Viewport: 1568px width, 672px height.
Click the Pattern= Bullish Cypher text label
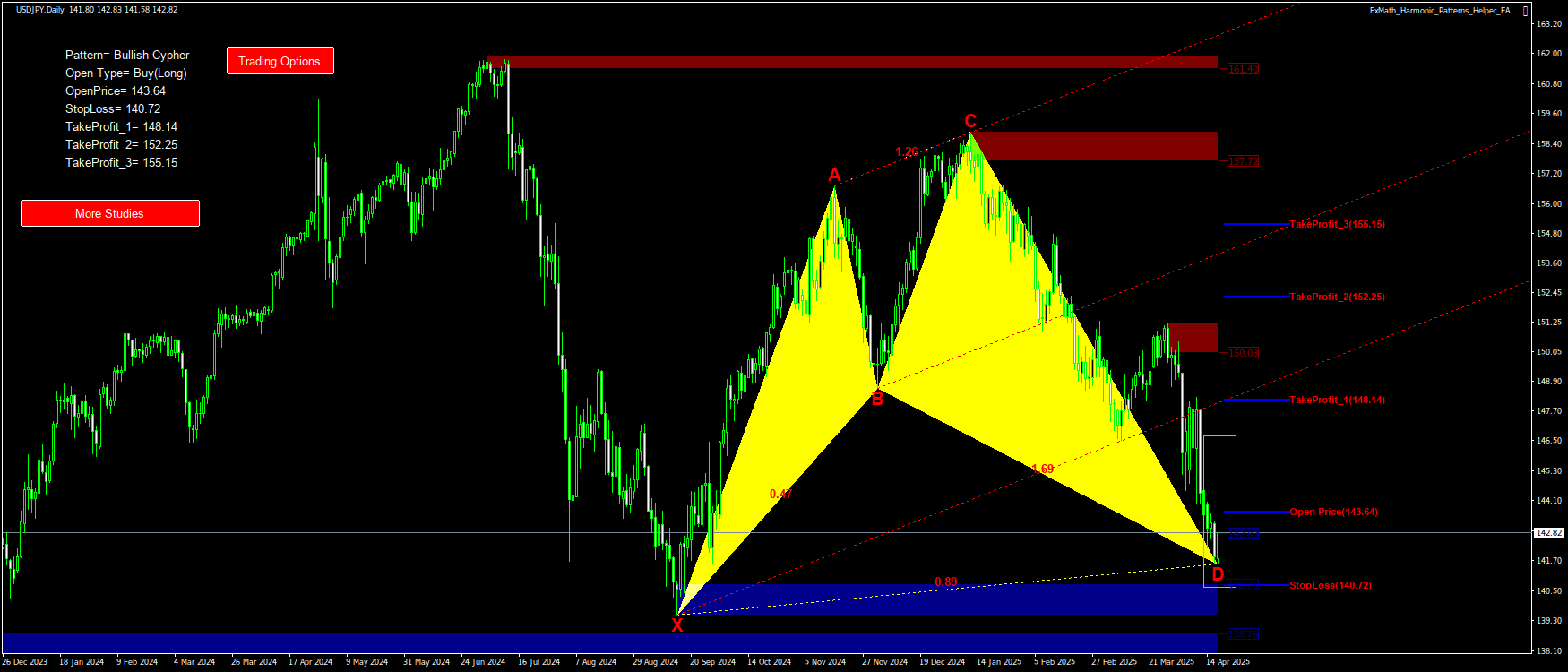click(127, 56)
